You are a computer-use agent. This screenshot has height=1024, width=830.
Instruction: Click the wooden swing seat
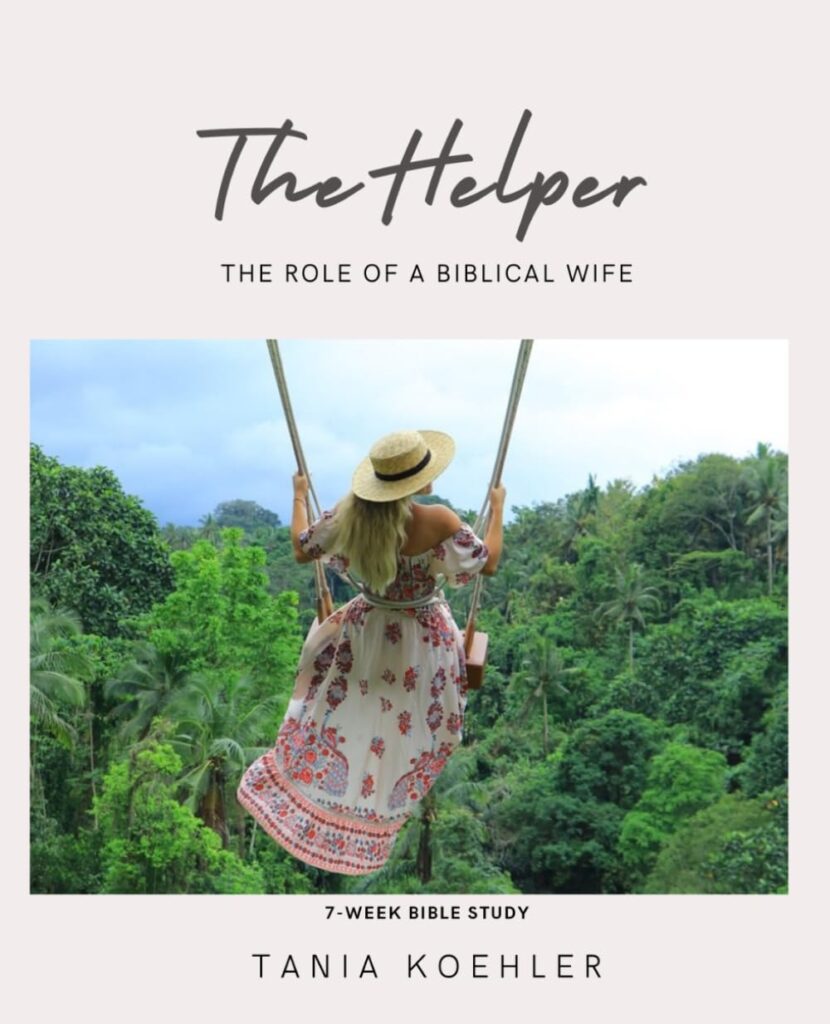(477, 660)
